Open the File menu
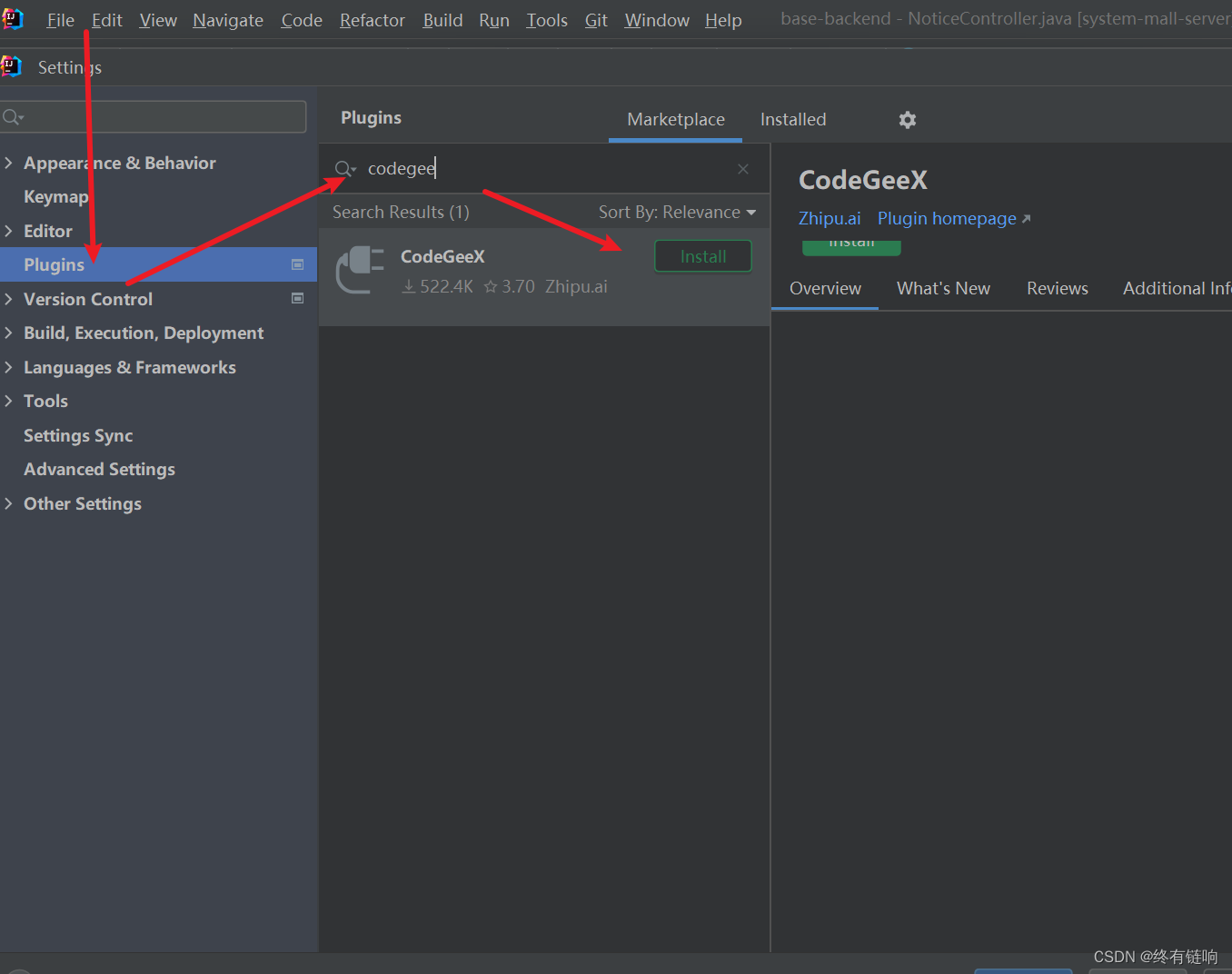1232x974 pixels. [61, 20]
